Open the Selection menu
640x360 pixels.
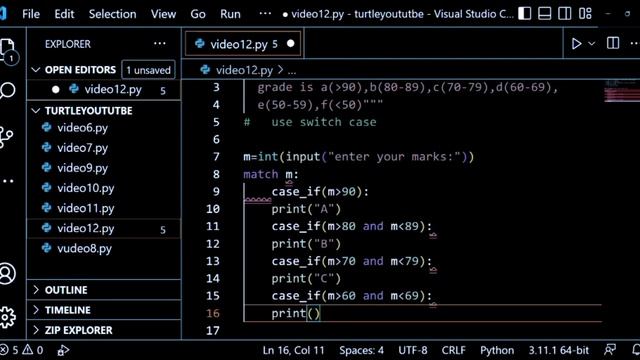tap(113, 14)
